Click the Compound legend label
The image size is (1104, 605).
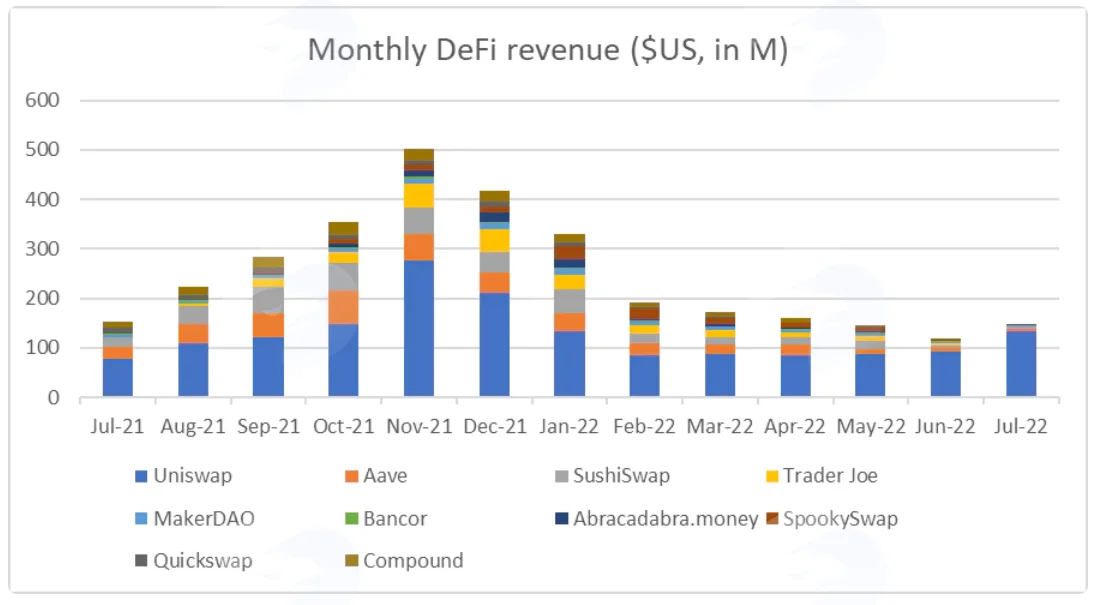pos(413,561)
